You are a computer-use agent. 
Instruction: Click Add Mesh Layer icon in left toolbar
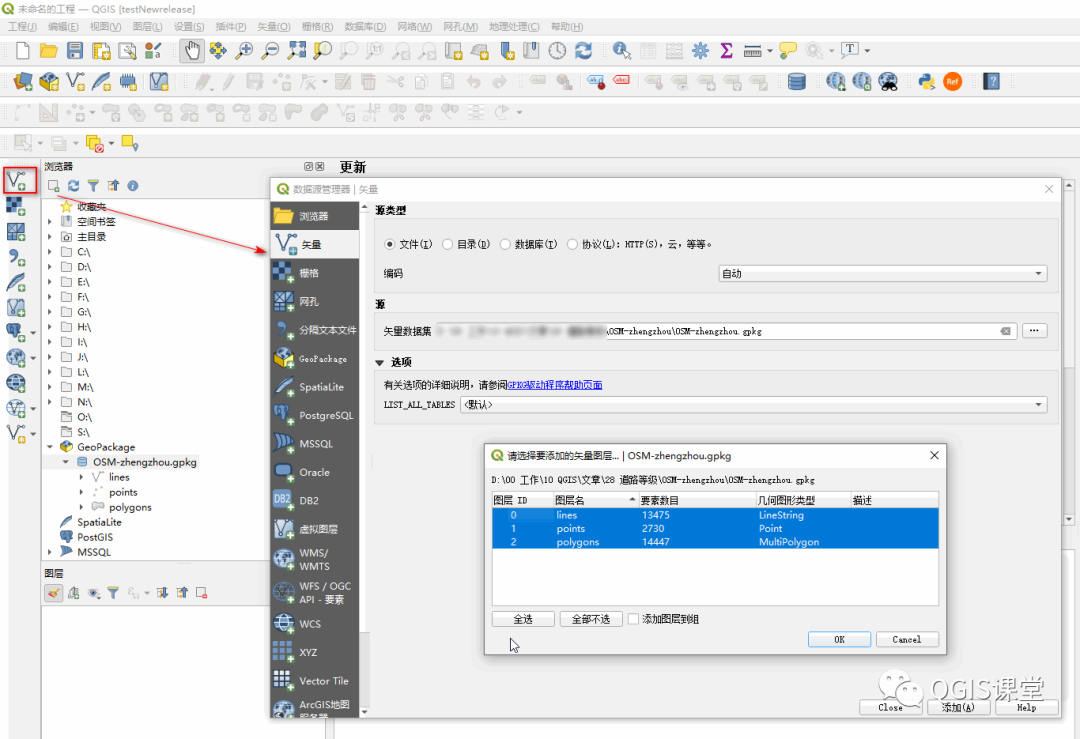coord(16,231)
